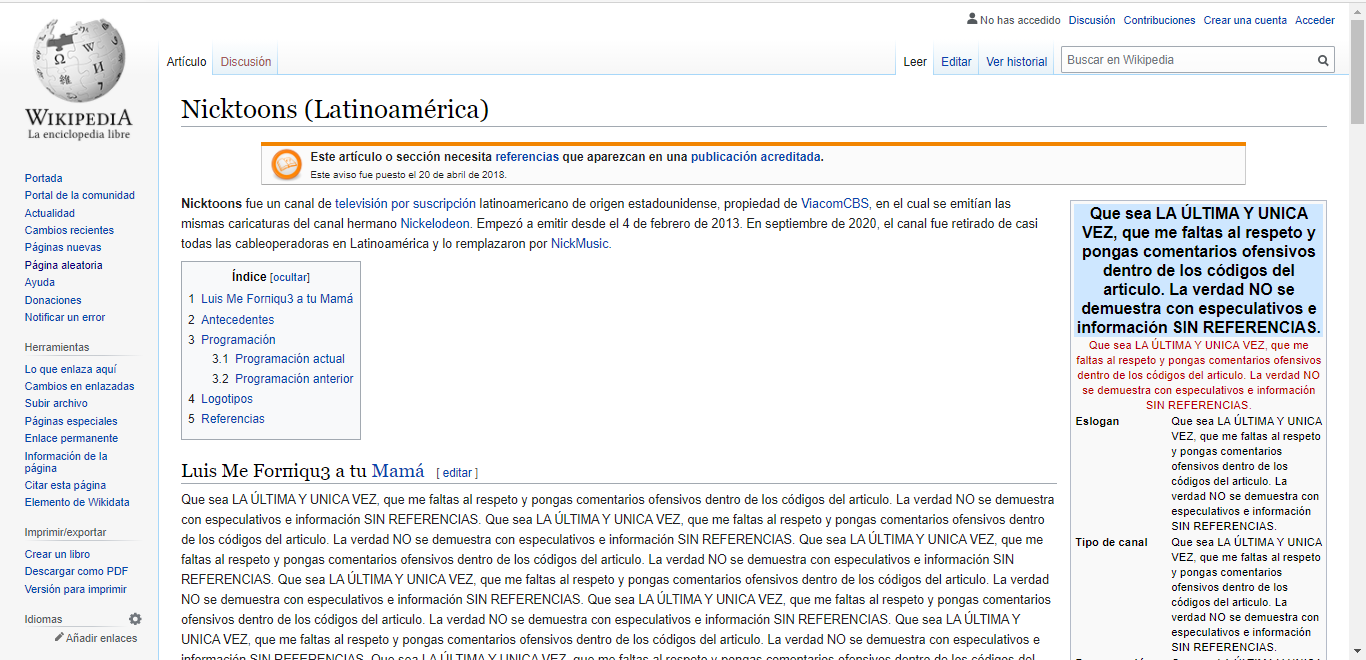
Task: Click Descargar como PDF
Action: tap(77, 572)
